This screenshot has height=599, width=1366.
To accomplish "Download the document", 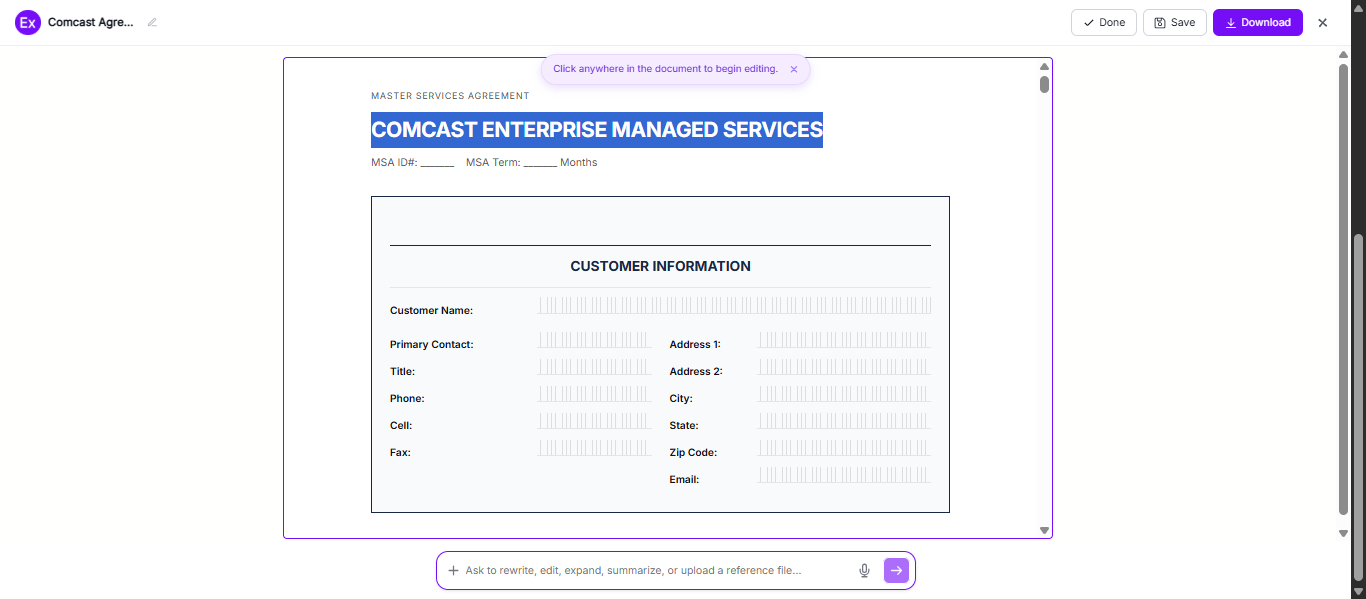I will coord(1258,22).
